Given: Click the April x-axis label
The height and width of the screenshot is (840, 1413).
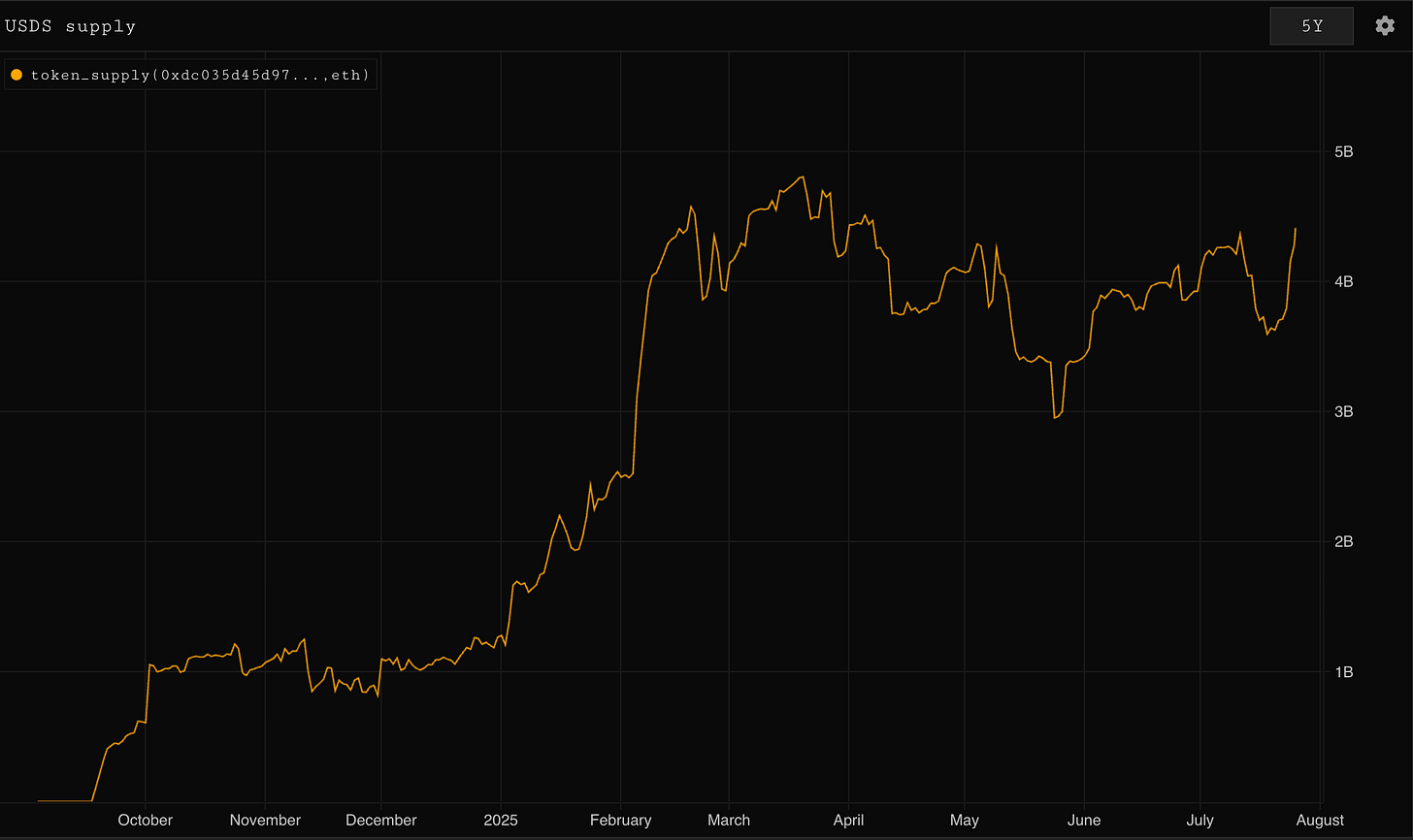Looking at the screenshot, I should point(848,821).
